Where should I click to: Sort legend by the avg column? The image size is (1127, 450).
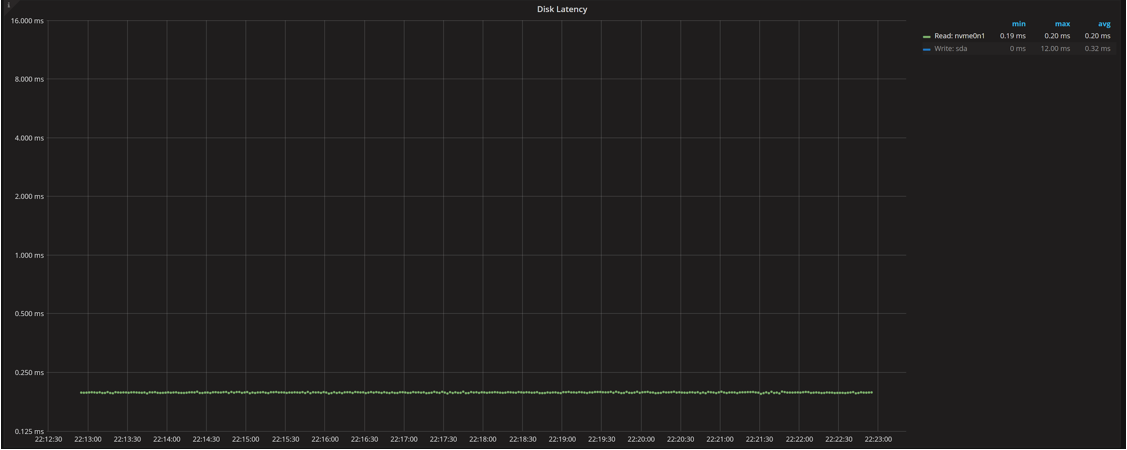pos(1104,23)
